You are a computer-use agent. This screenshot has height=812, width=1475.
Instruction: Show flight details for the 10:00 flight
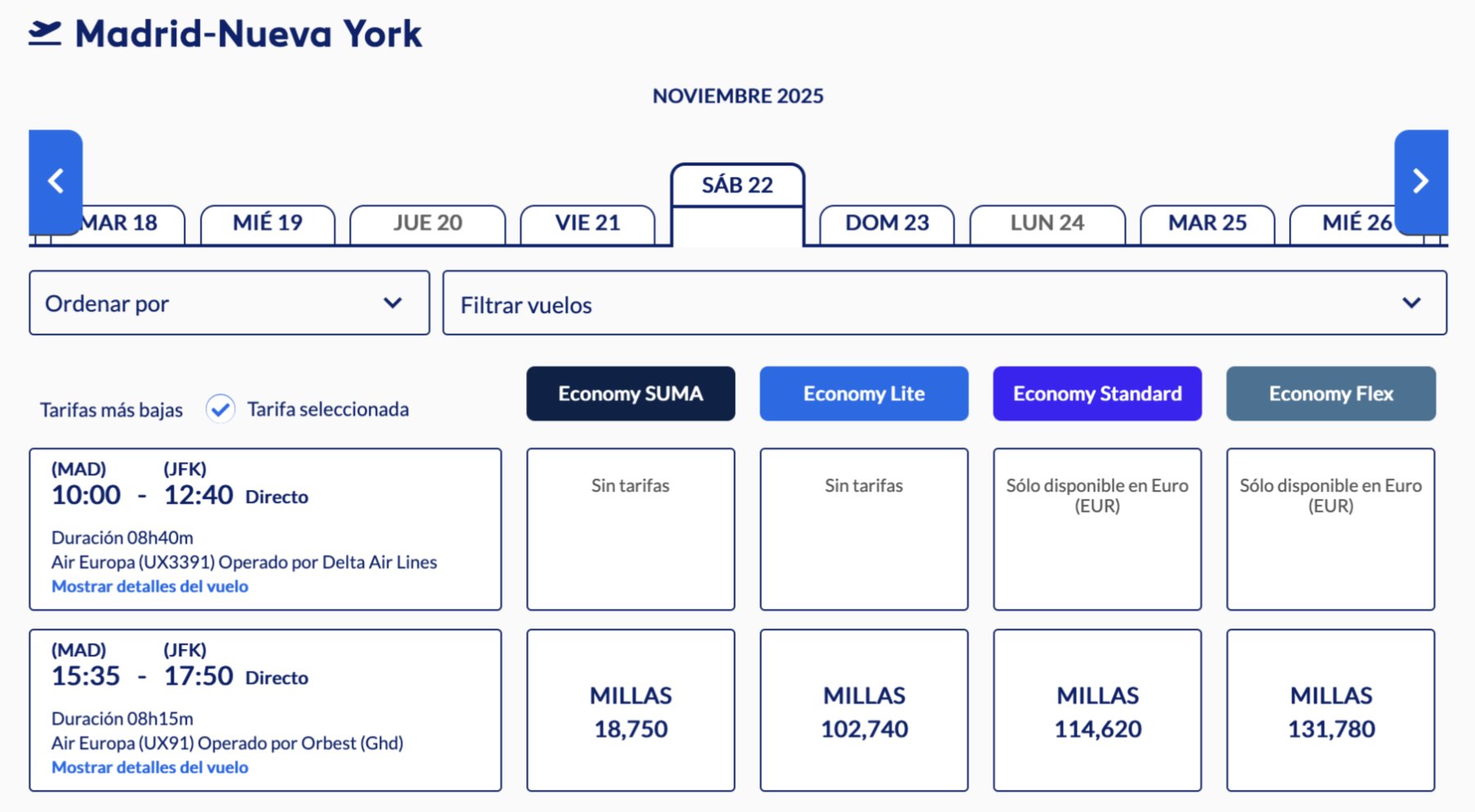150,587
